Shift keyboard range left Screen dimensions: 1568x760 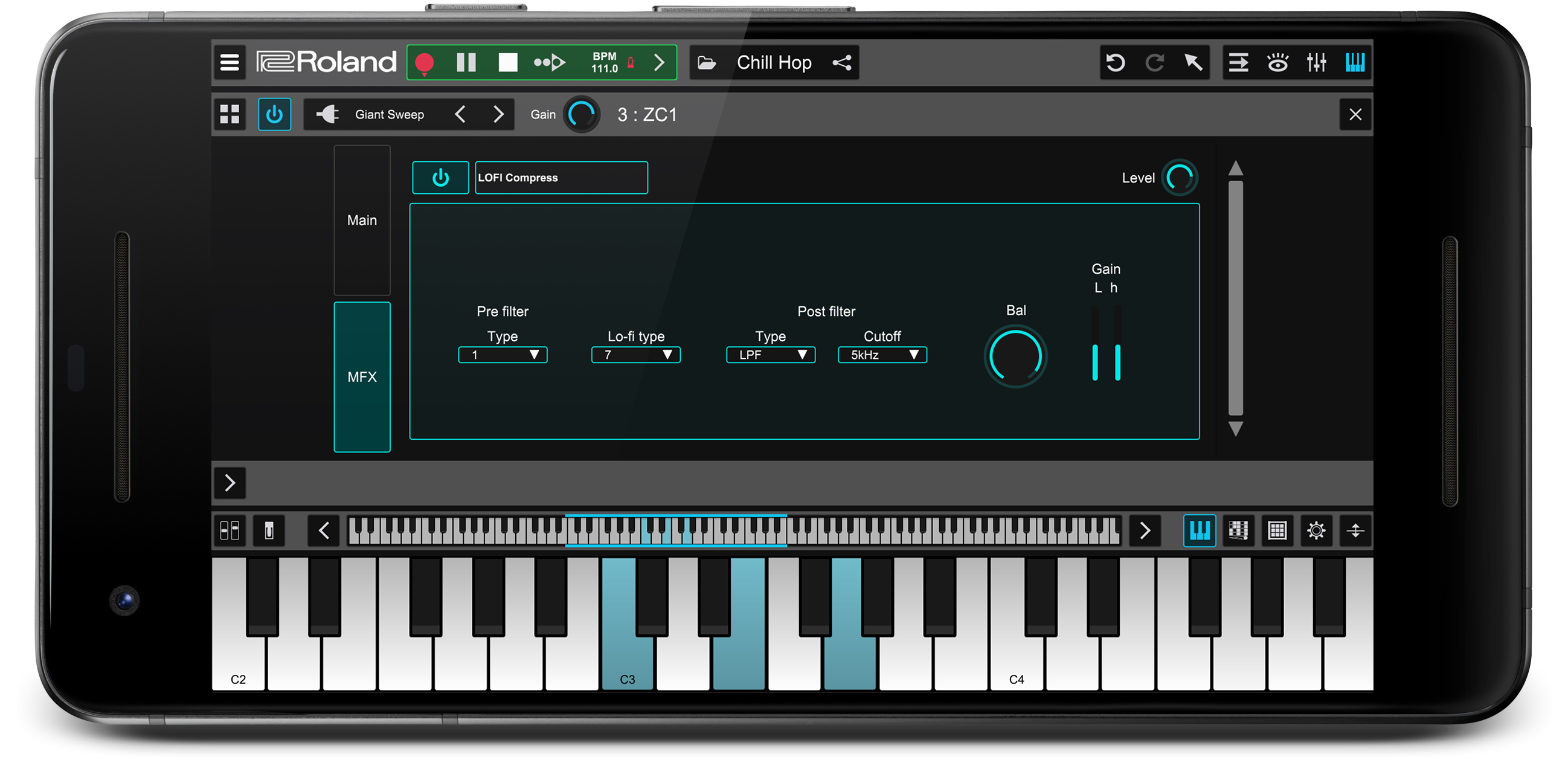324,530
